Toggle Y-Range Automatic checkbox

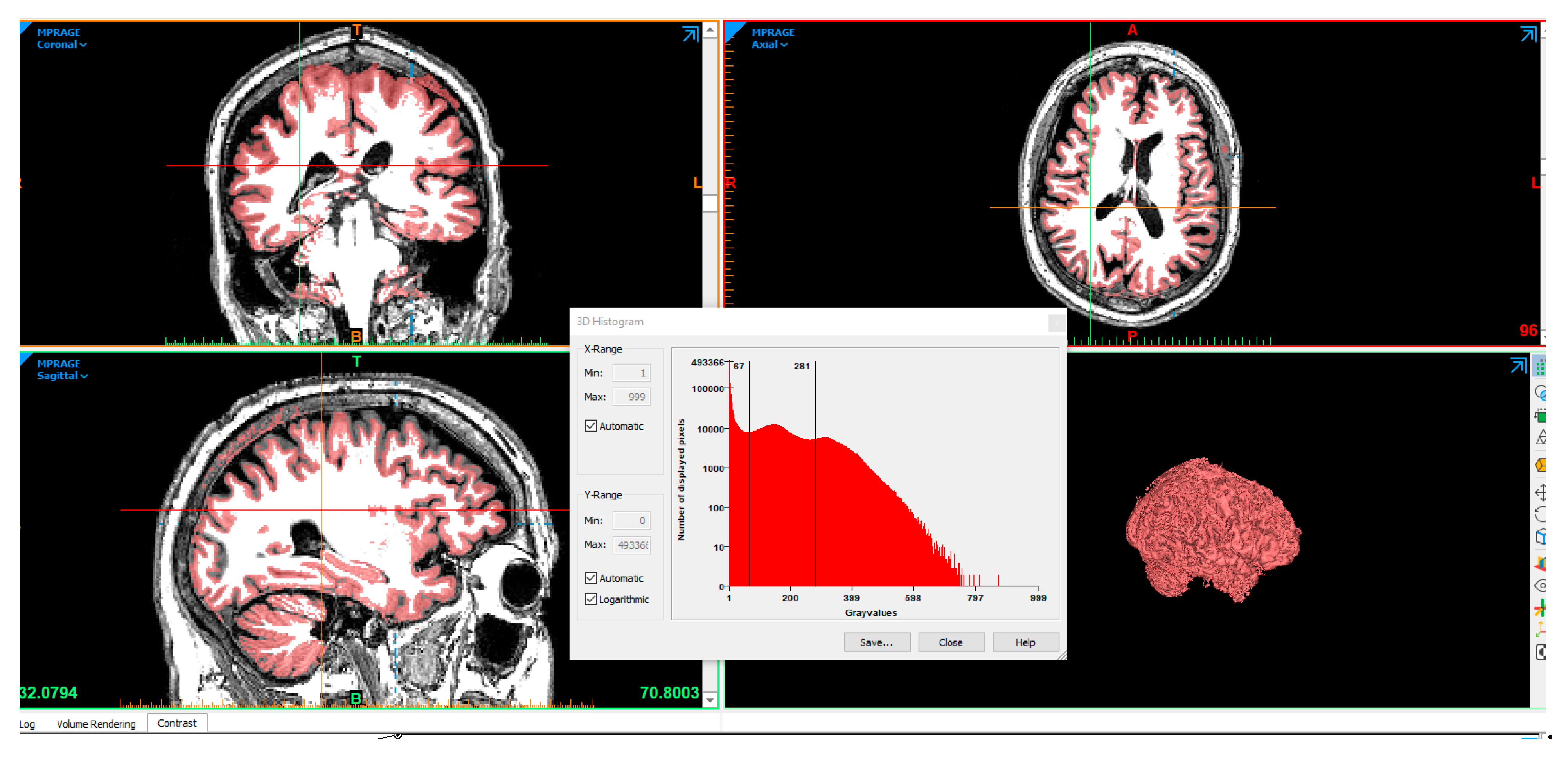click(590, 578)
